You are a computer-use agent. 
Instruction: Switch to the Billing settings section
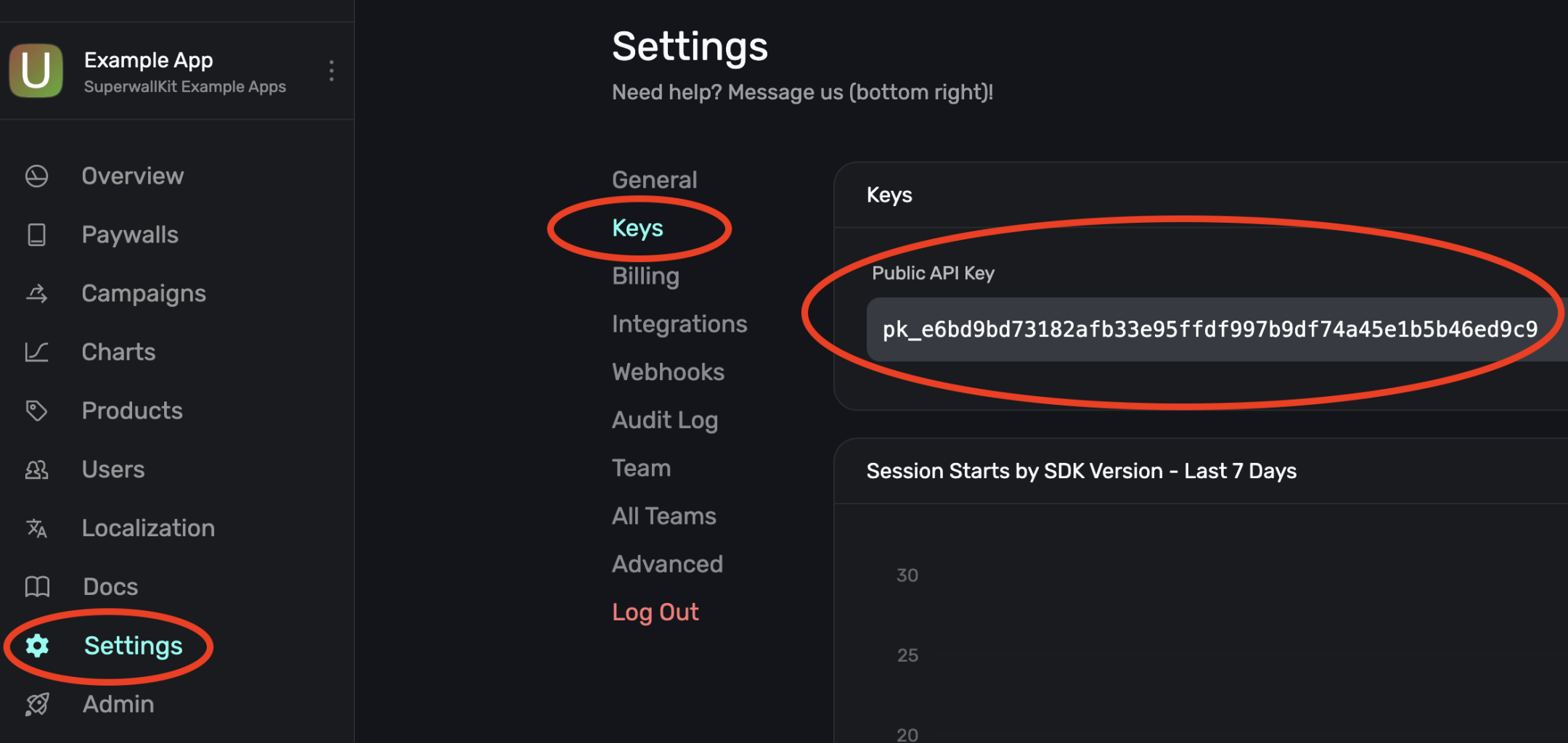tap(645, 276)
